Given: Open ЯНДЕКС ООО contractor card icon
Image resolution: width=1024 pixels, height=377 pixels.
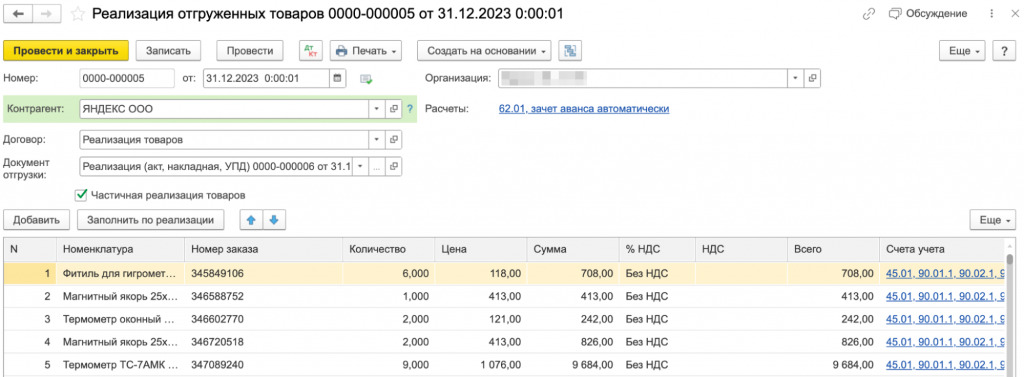Looking at the screenshot, I should (x=394, y=109).
